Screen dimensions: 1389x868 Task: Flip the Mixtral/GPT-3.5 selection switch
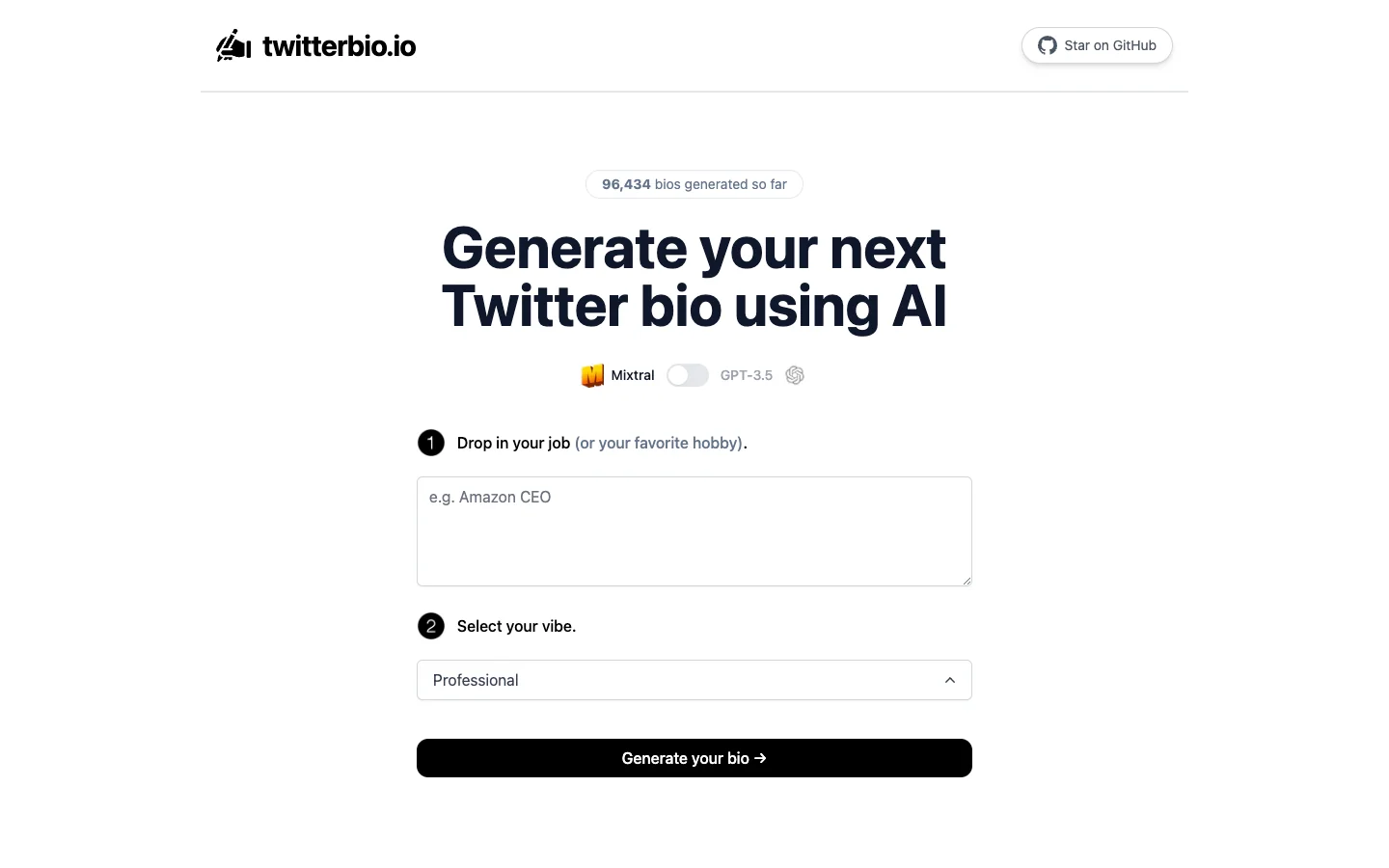pyautogui.click(x=688, y=375)
